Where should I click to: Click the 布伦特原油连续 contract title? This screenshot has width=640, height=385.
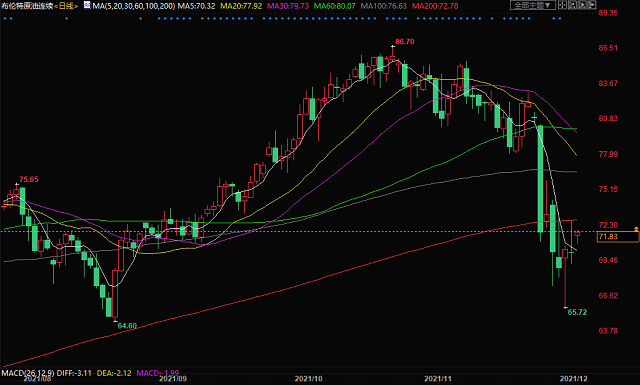[27, 6]
